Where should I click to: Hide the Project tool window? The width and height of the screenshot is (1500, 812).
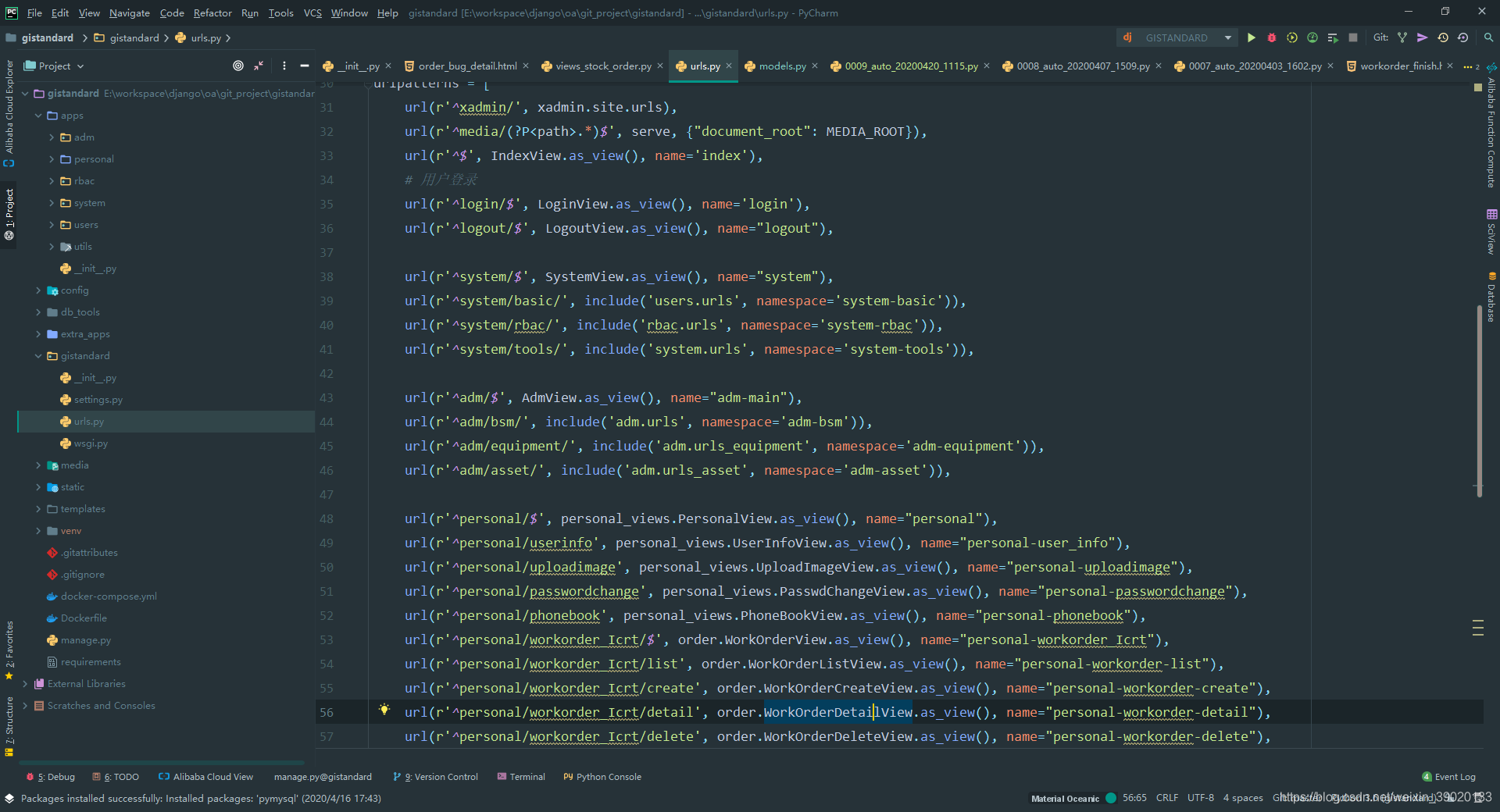pos(305,66)
